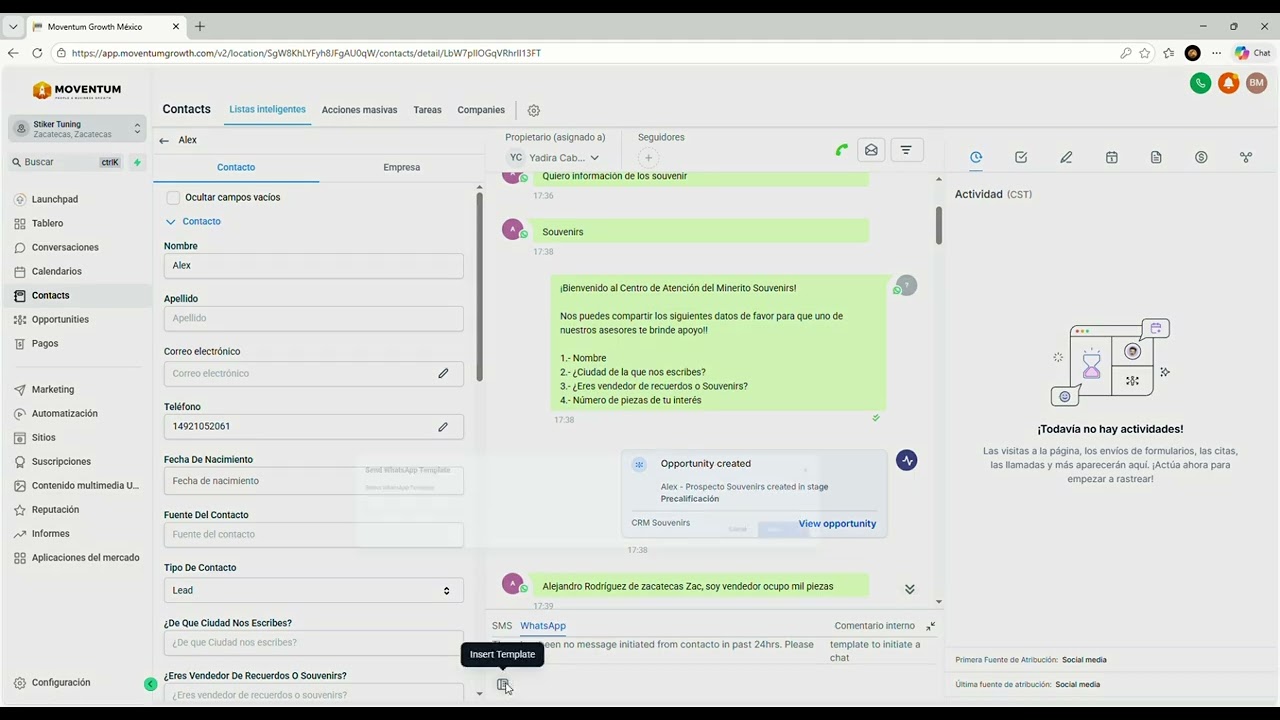1280x720 pixels.
Task: Select the Empresa detail tab
Action: [x=401, y=167]
